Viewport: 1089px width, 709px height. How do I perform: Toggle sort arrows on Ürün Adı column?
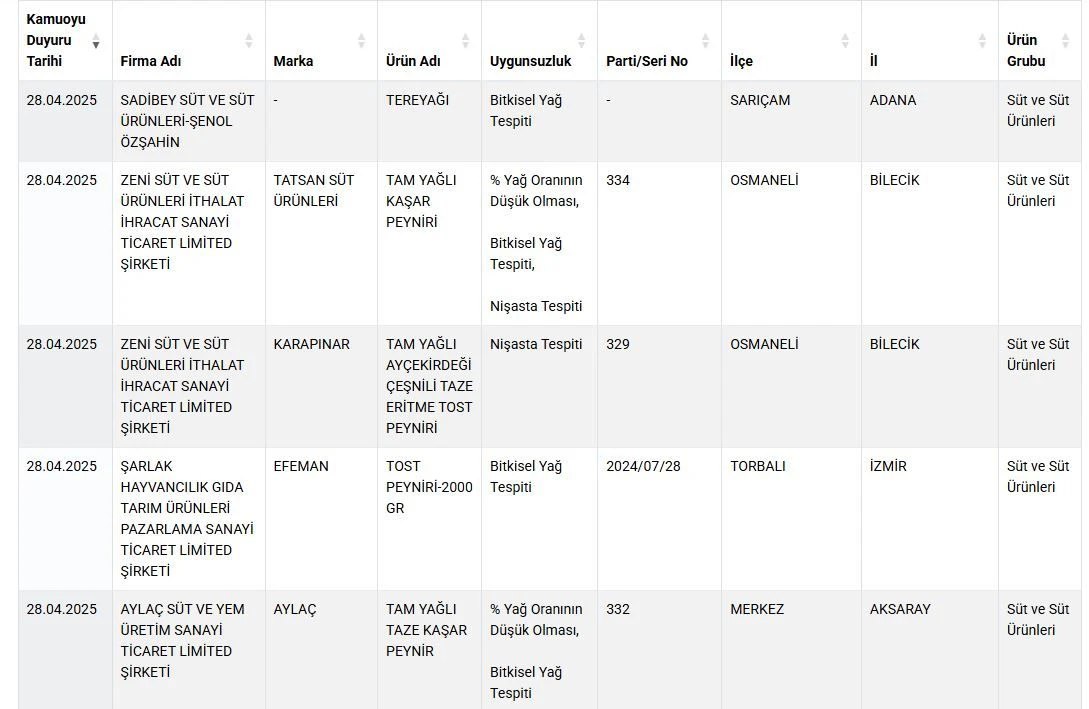(x=465, y=41)
